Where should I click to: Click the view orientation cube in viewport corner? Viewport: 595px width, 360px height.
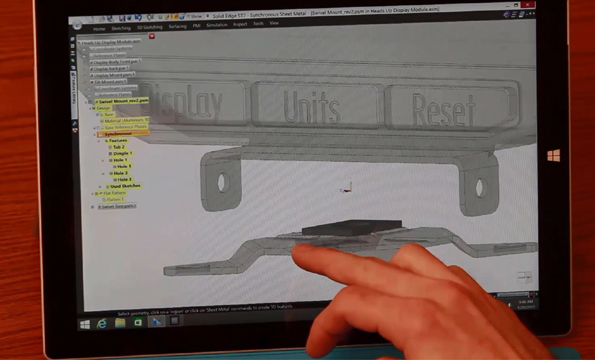pyautogui.click(x=524, y=277)
